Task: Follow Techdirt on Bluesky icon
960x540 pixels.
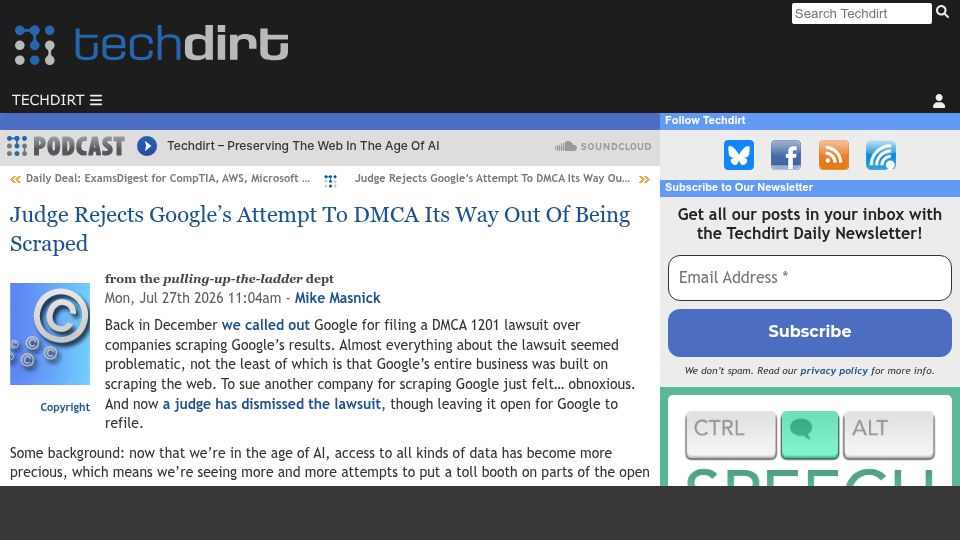Action: 739,155
